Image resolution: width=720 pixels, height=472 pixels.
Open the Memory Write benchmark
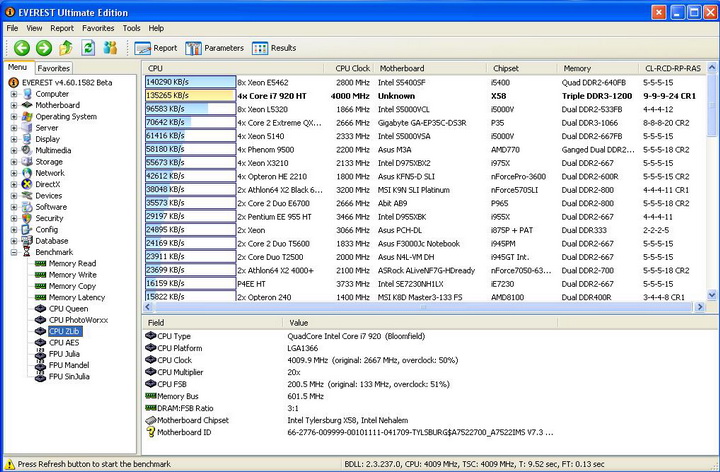(x=73, y=275)
